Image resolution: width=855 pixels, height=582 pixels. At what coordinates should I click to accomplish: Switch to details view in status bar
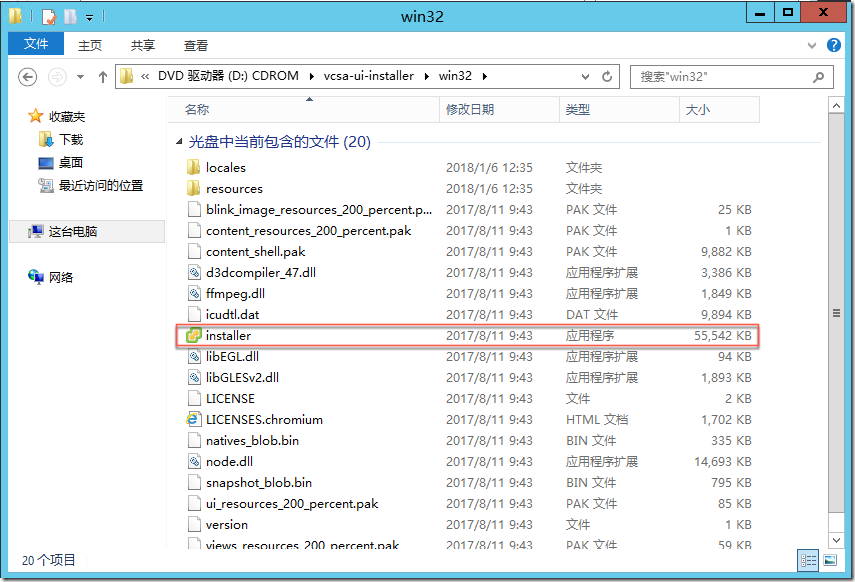808,560
